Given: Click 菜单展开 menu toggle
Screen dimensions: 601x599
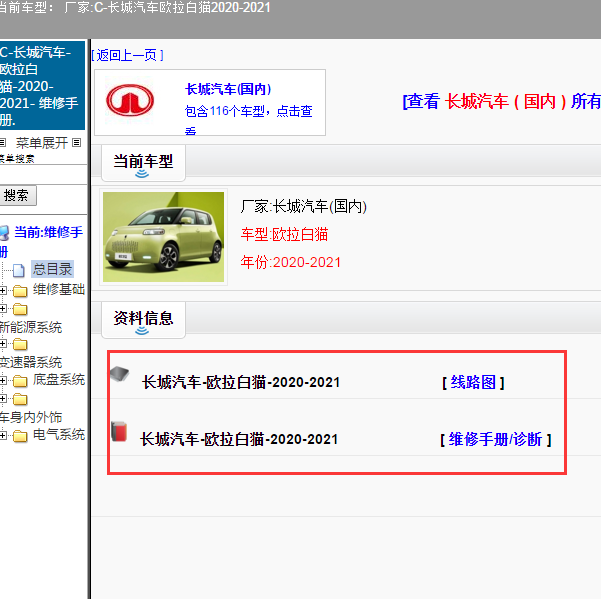Looking at the screenshot, I should click(41, 143).
